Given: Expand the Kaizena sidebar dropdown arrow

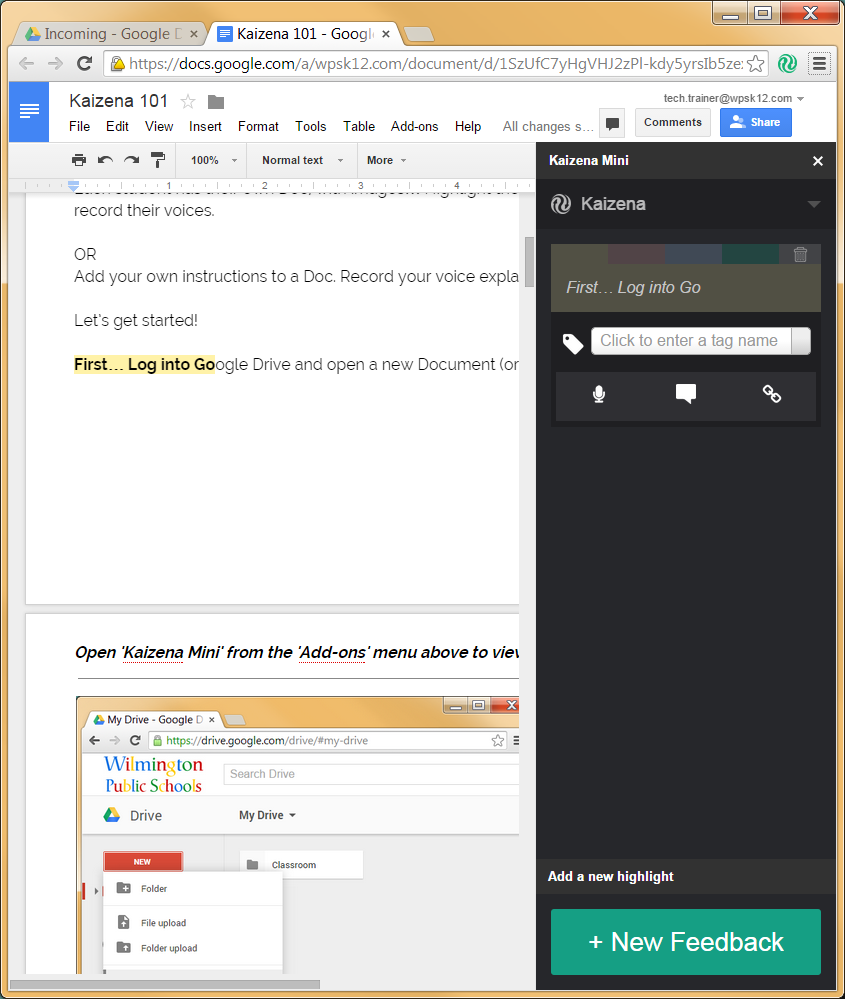Looking at the screenshot, I should (813, 205).
